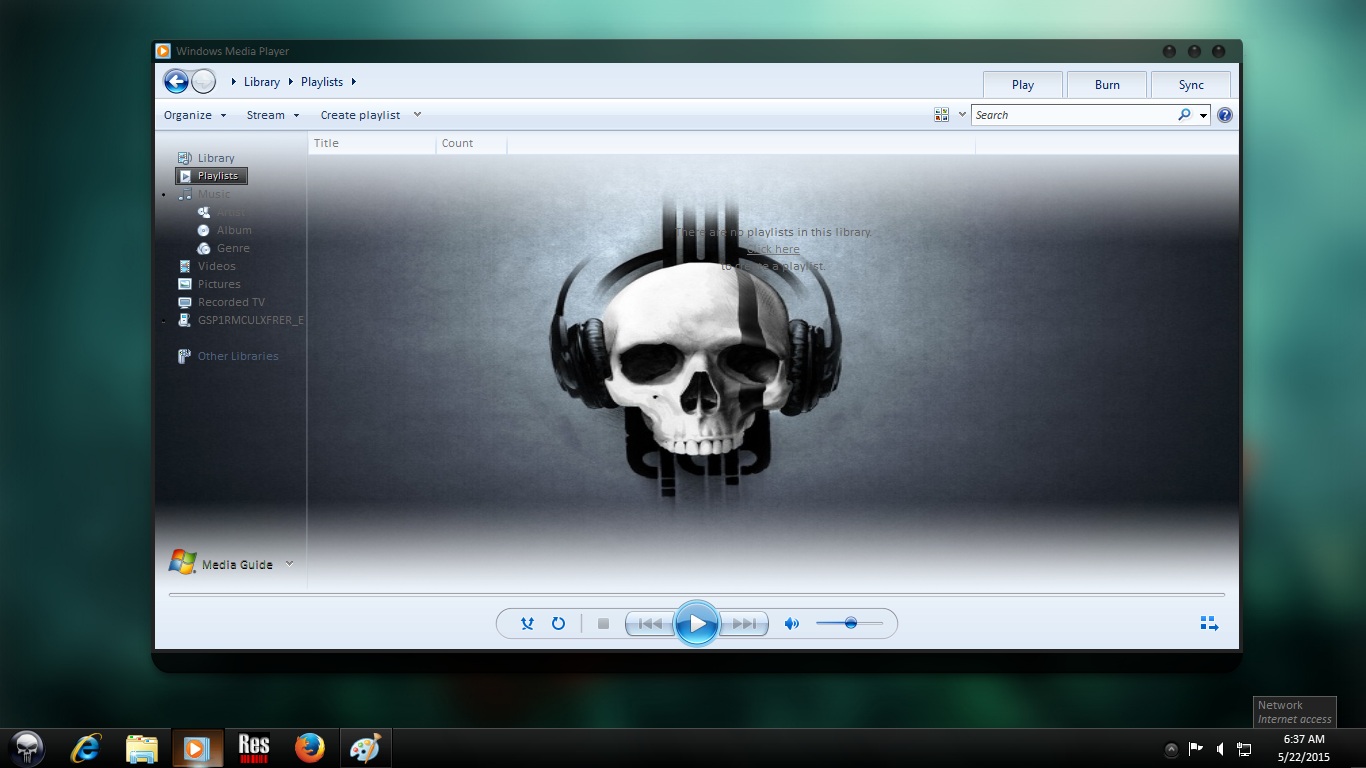Image resolution: width=1366 pixels, height=768 pixels.
Task: Open the Stream menu
Action: click(x=273, y=115)
